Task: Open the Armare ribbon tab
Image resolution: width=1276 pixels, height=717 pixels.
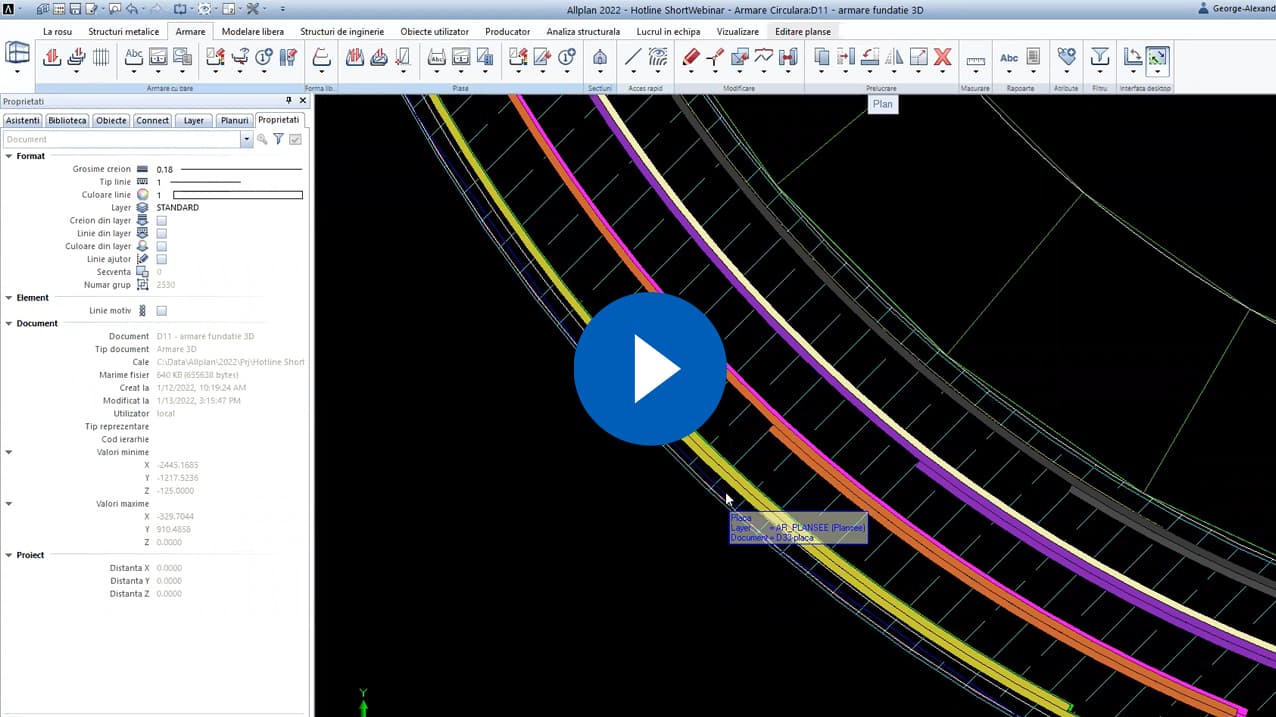Action: (190, 32)
